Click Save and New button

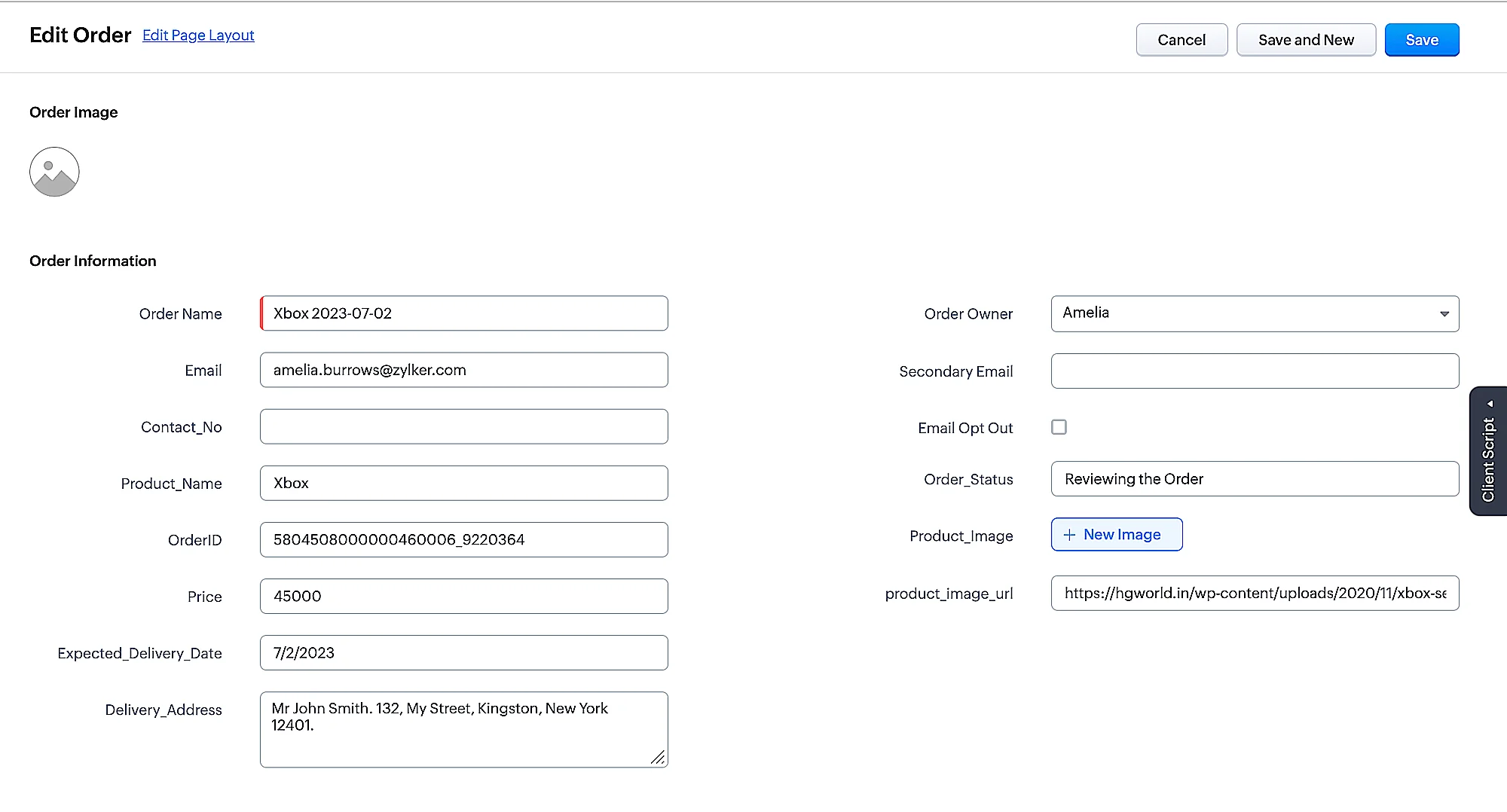[1306, 40]
